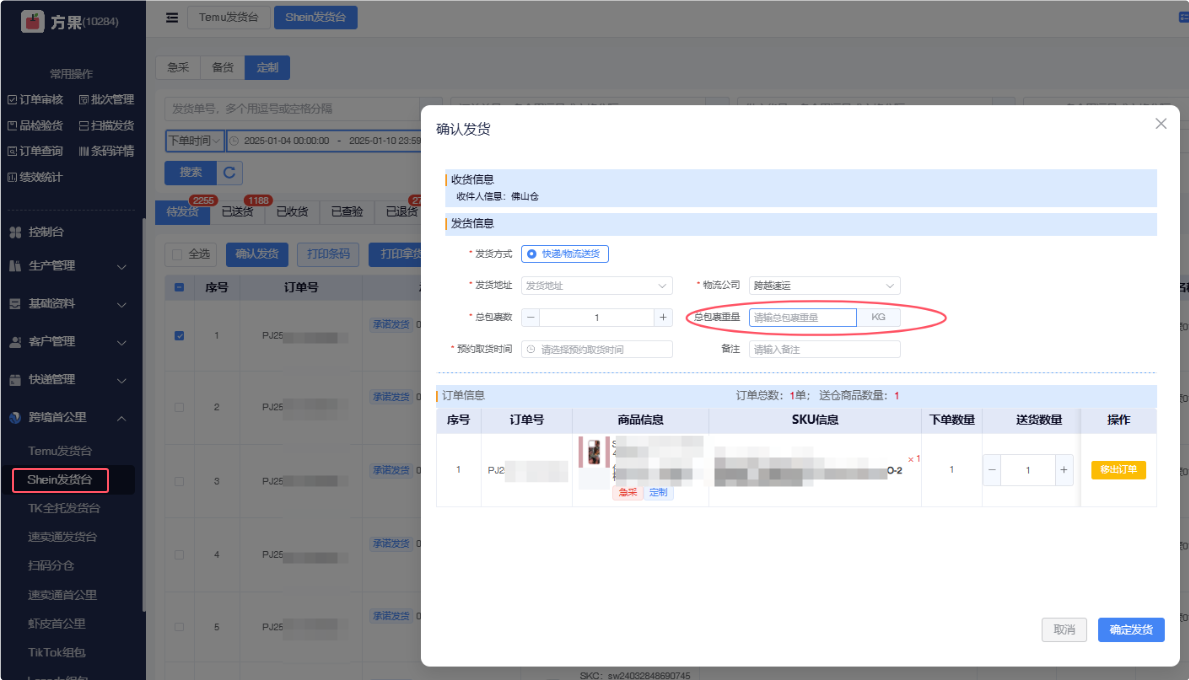Increase 送货数量 with the plus button
1189x680 pixels.
point(1063,469)
